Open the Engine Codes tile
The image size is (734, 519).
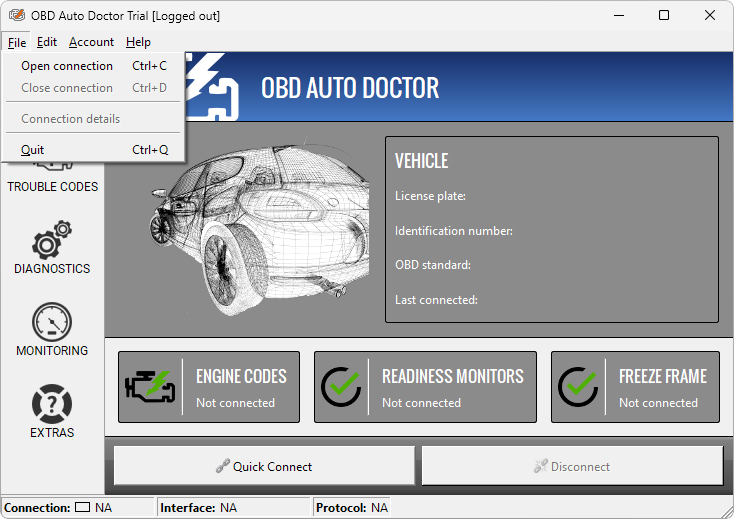[x=209, y=387]
